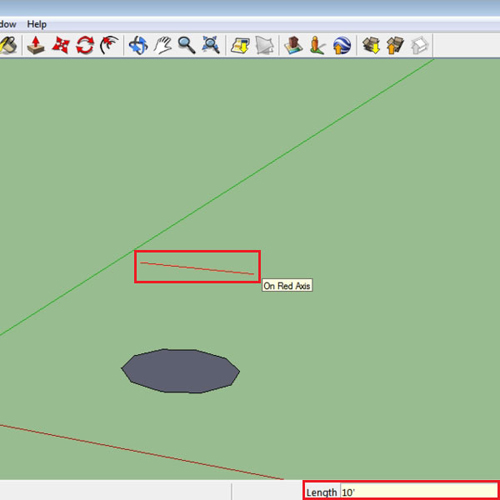This screenshot has height=500, width=500.
Task: Click the Add Location icon
Action: click(240, 45)
